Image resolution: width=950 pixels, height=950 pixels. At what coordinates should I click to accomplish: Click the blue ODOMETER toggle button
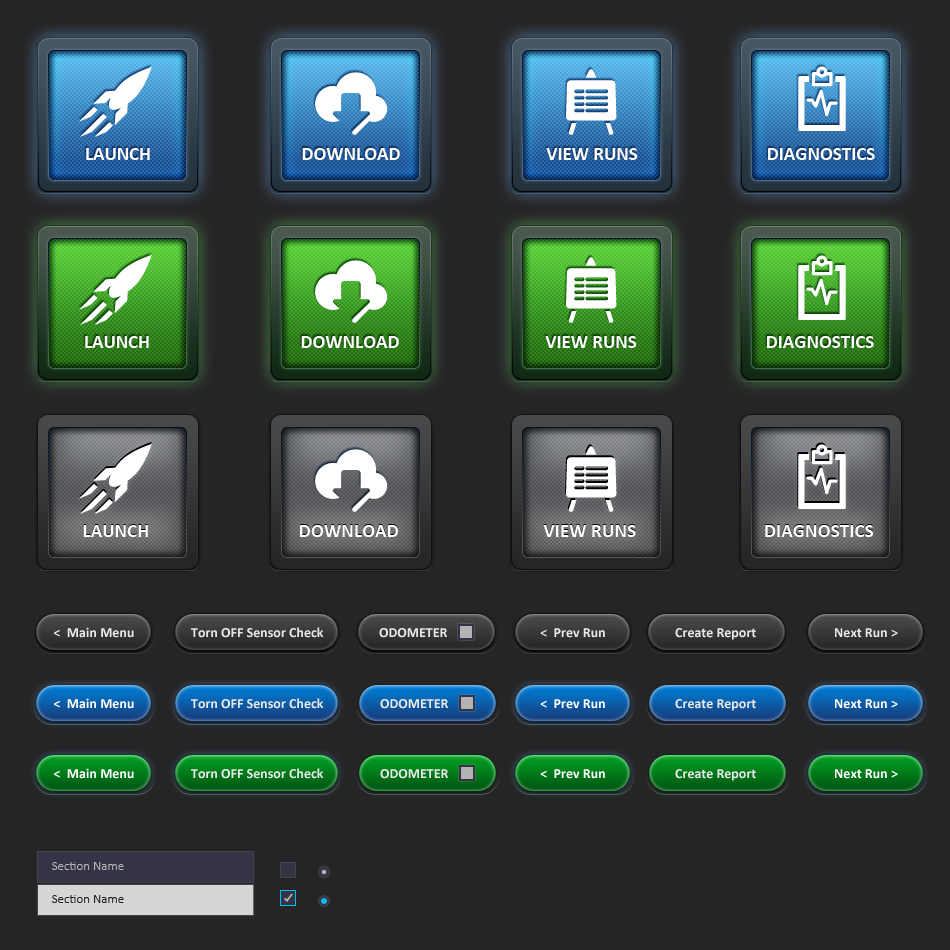[x=427, y=703]
